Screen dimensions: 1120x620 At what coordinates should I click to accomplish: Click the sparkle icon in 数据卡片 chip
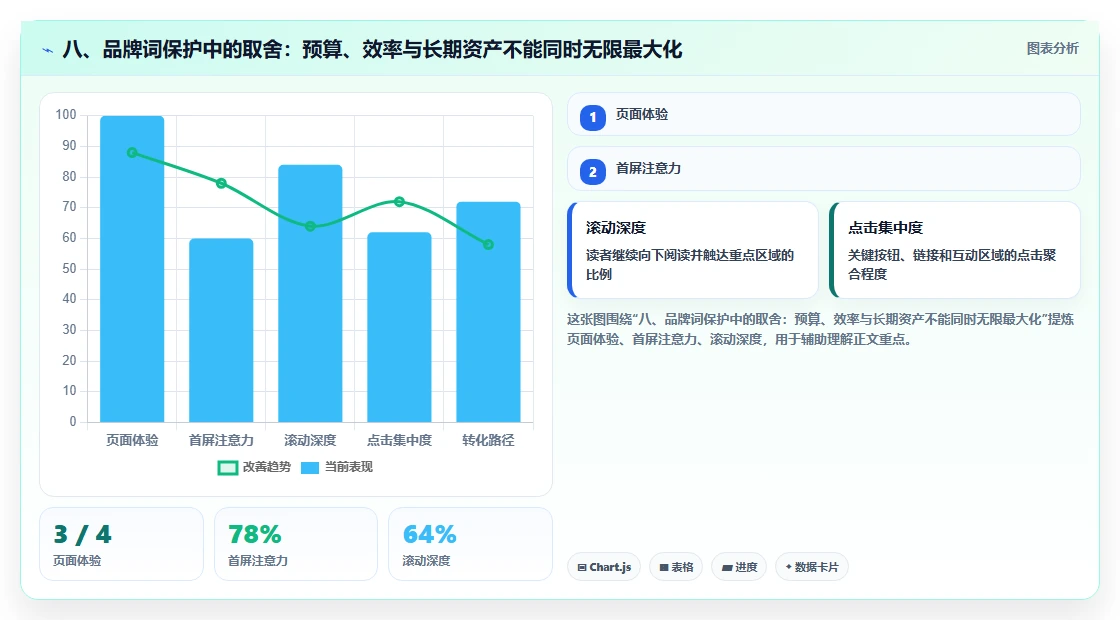789,567
